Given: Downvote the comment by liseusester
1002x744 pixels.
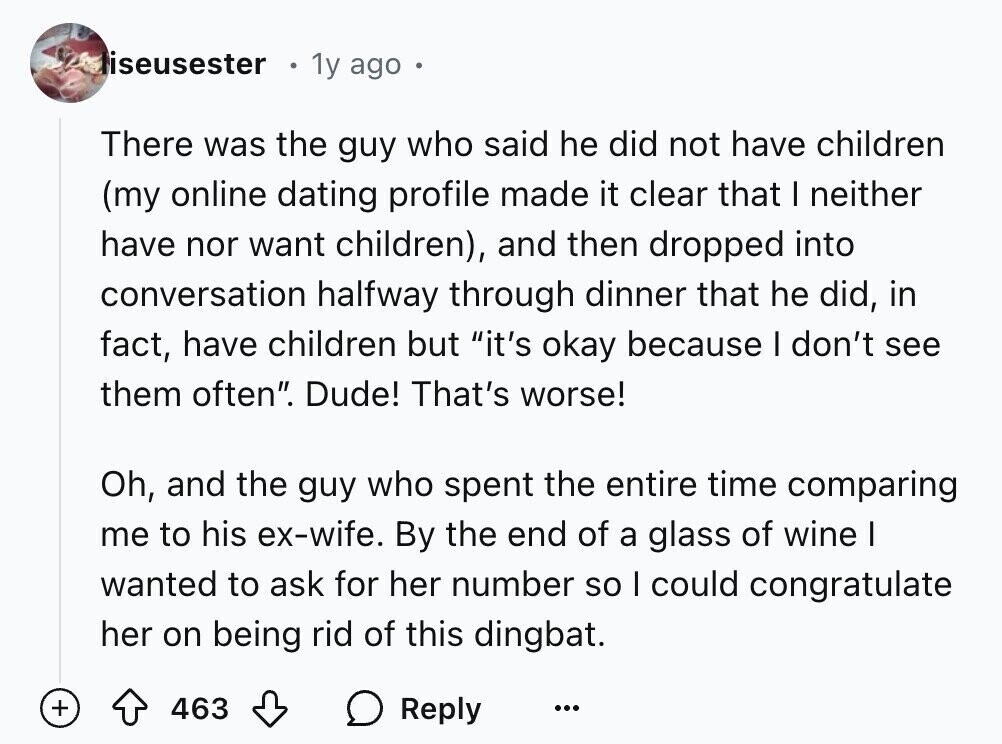Looking at the screenshot, I should coord(270,708).
